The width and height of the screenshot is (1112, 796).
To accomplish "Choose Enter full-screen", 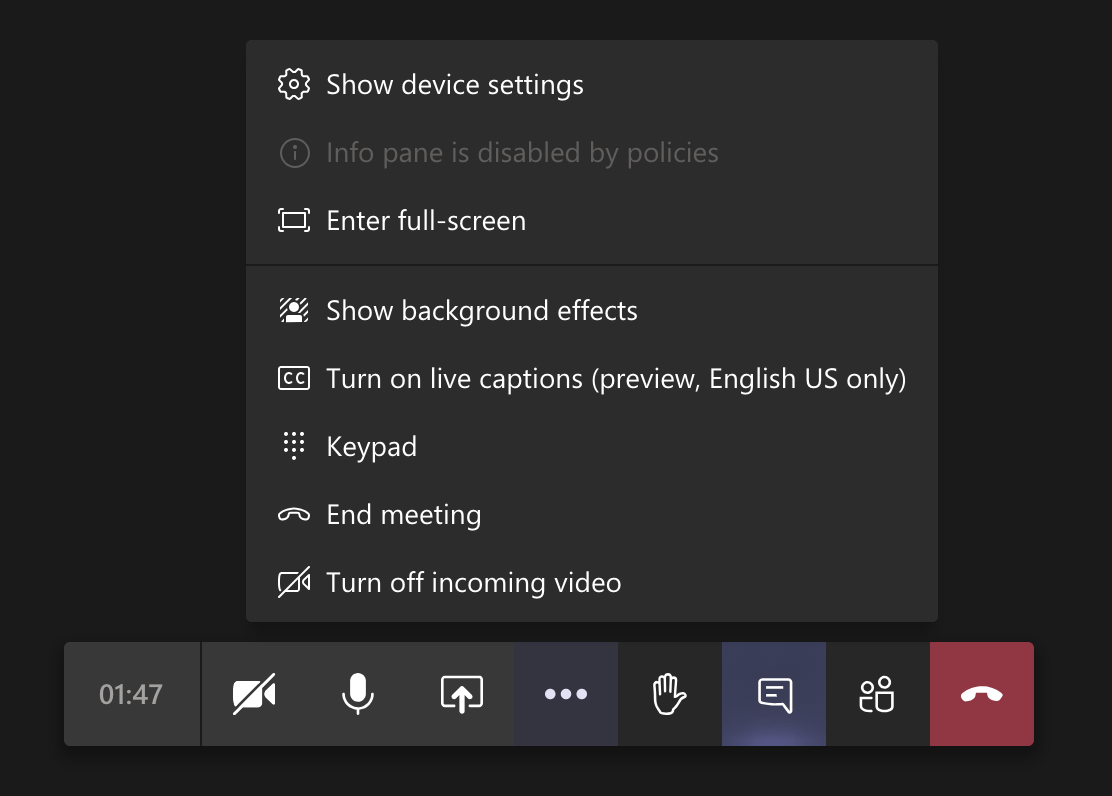I will 426,221.
